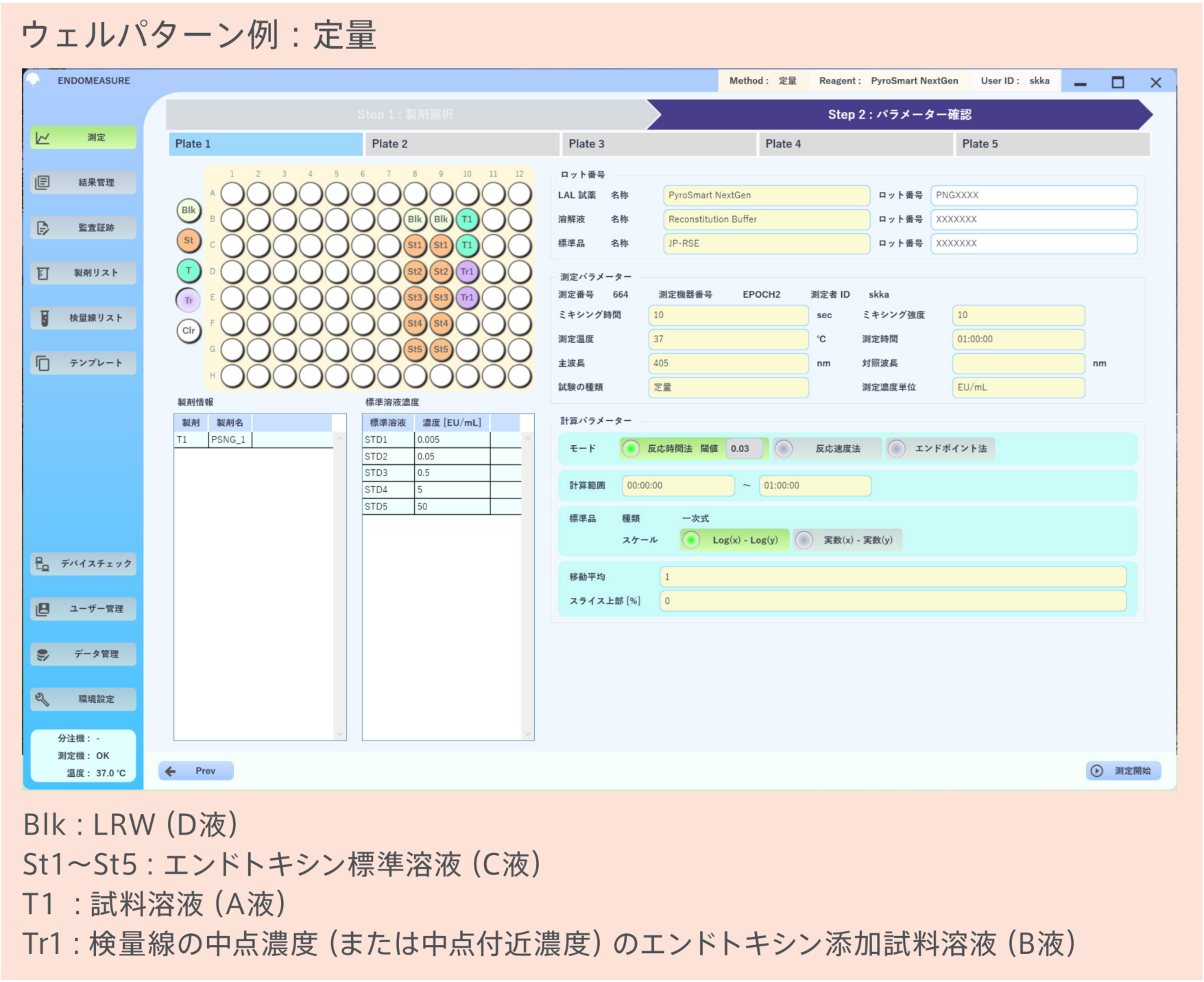
Task: Click the テンプレート template icon
Action: [x=43, y=363]
